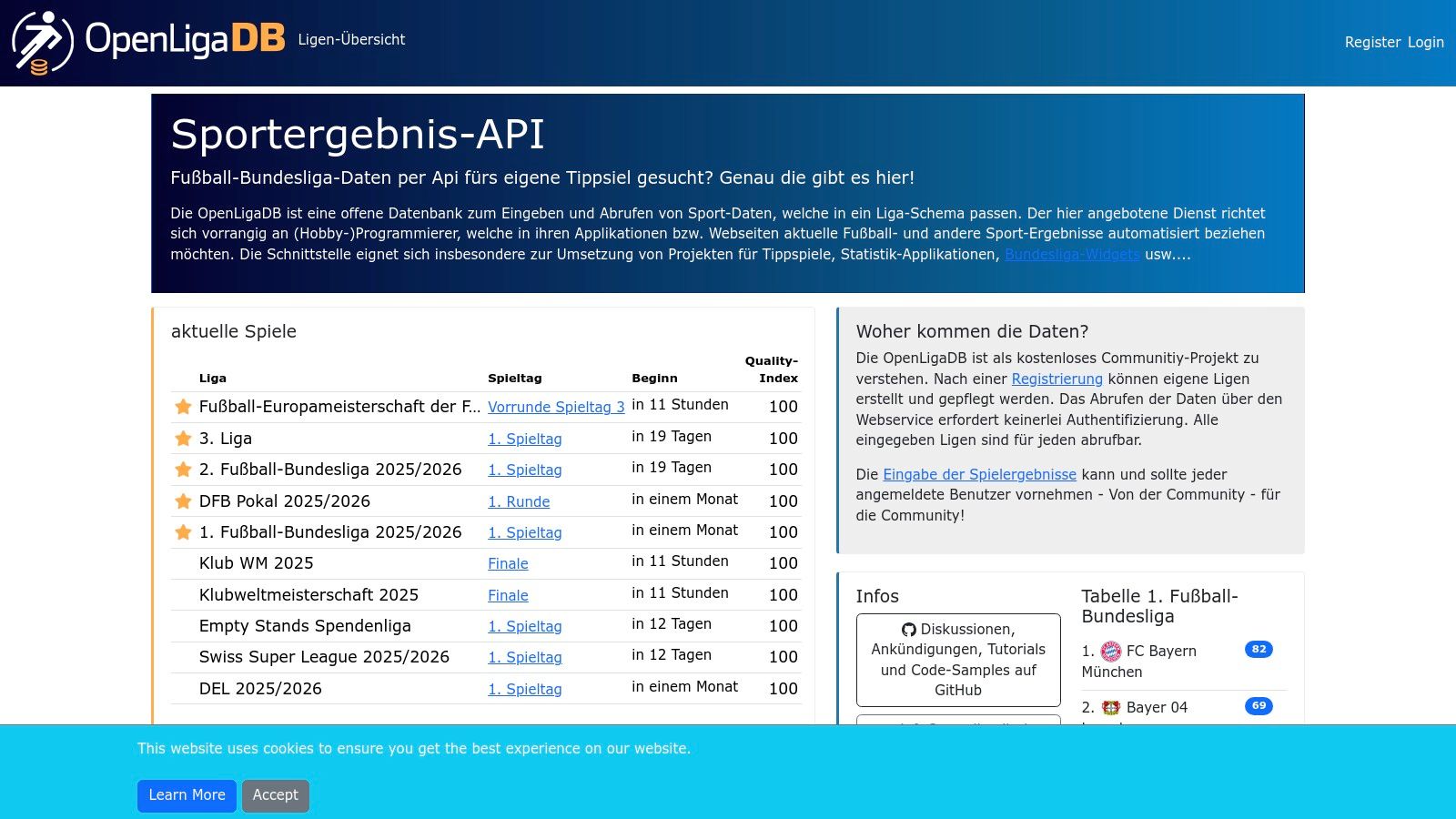Click the star beside 1. Fußball-Bundesliga 2025/2026

click(x=183, y=532)
